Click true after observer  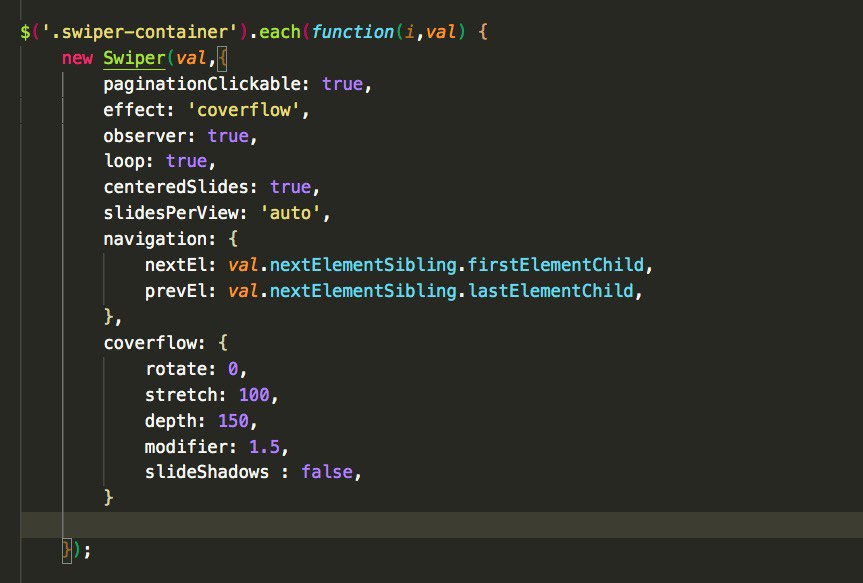coord(228,135)
